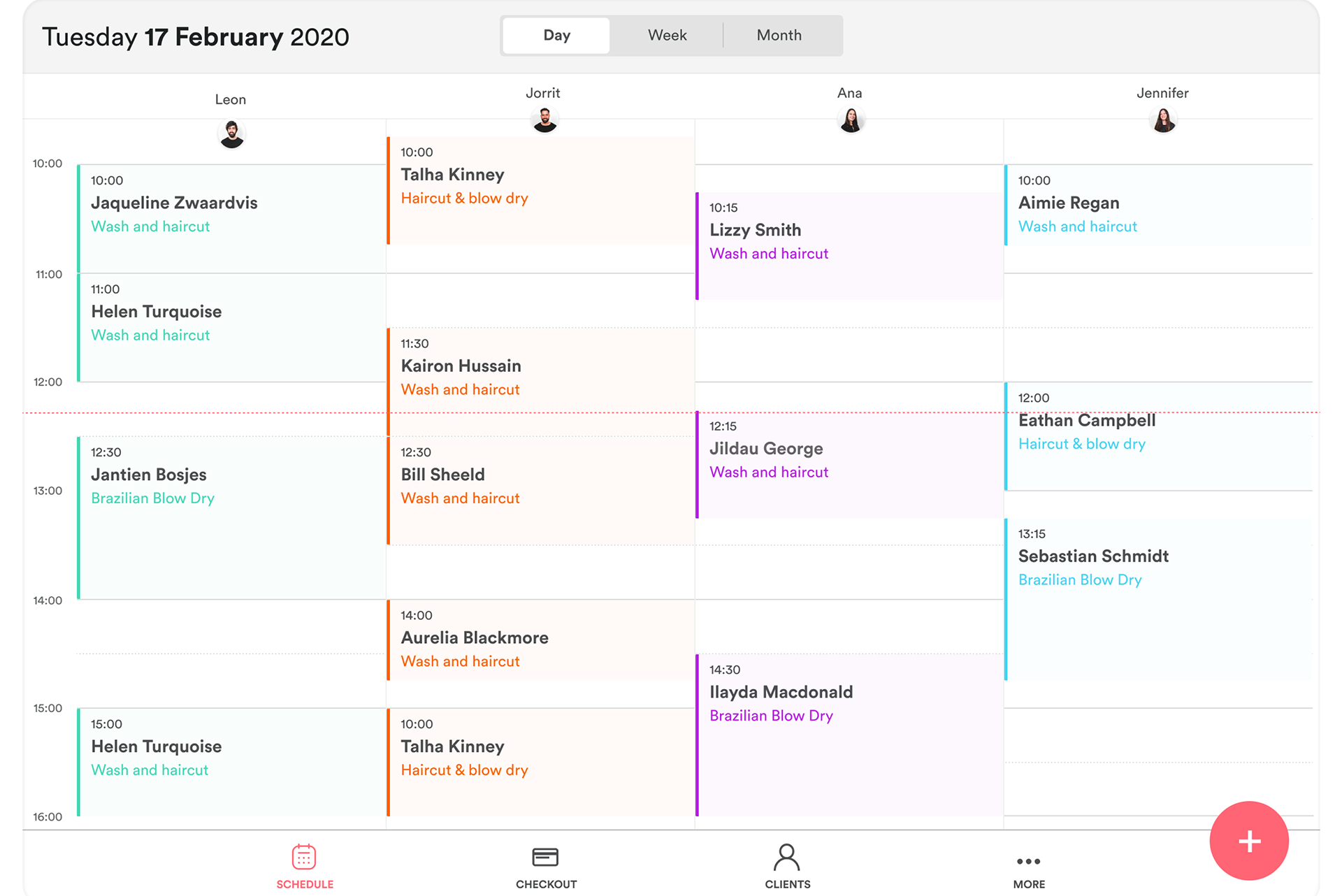Screen dimensions: 1342x896
Task: Click the Tuesday 17 February 2020 date title
Action: click(196, 37)
